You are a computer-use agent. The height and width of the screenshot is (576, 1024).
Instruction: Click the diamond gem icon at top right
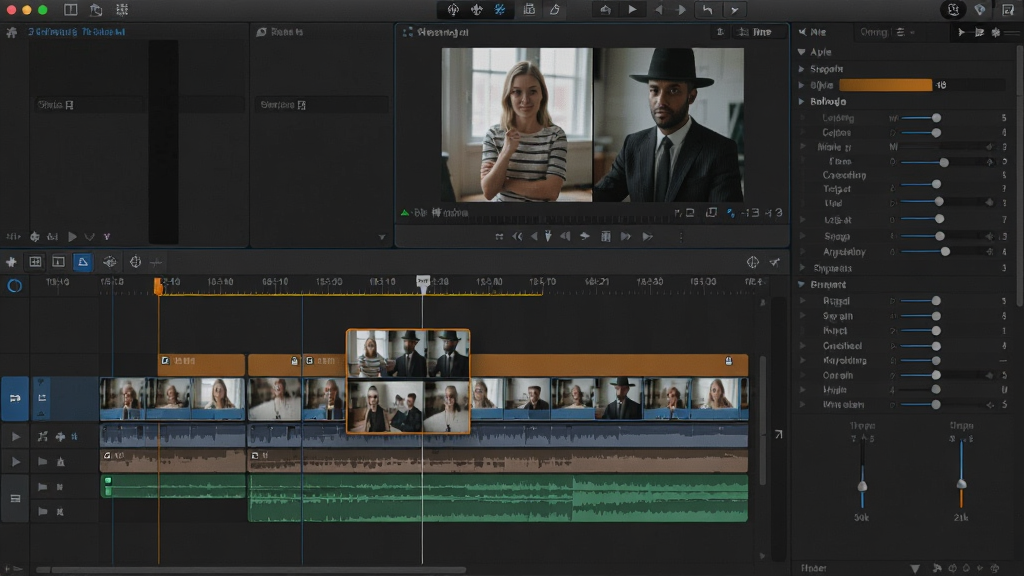coord(980,10)
